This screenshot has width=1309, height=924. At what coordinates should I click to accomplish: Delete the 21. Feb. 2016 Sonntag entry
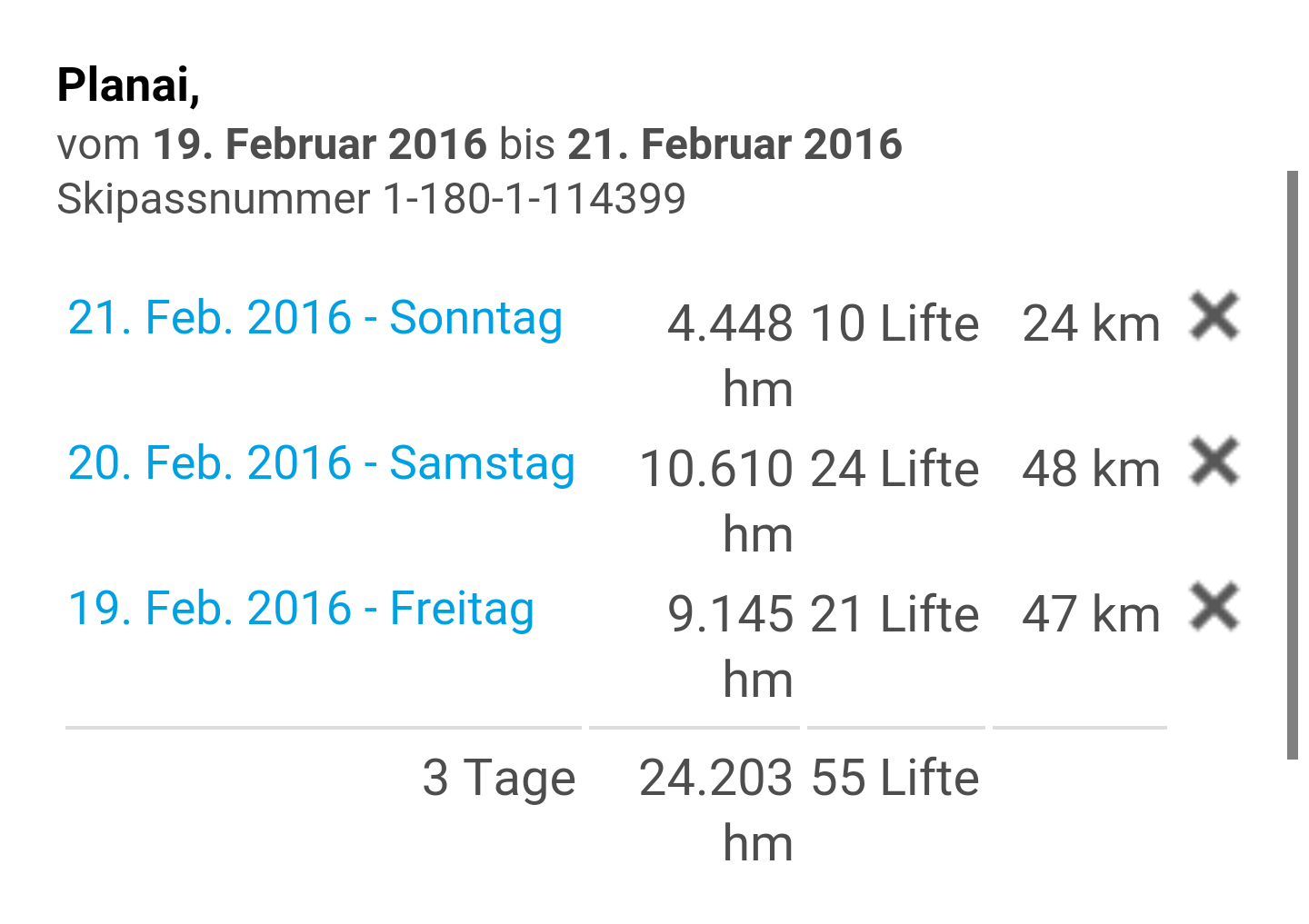click(x=1214, y=317)
